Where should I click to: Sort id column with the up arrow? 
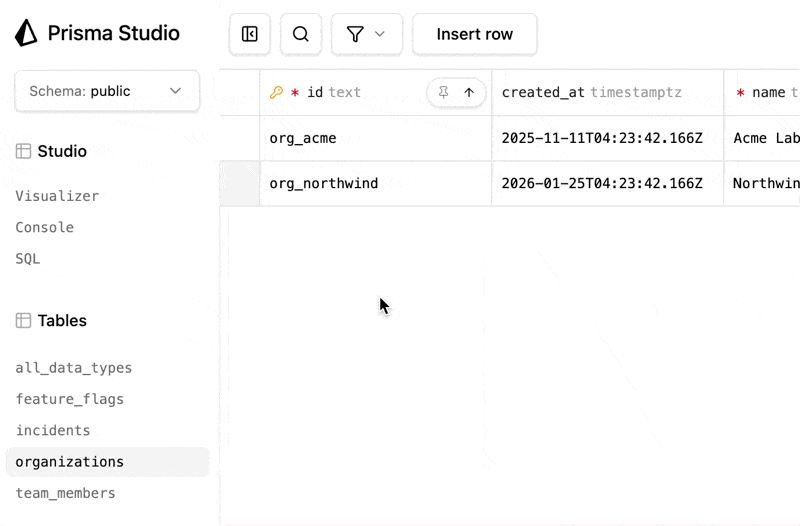(469, 92)
